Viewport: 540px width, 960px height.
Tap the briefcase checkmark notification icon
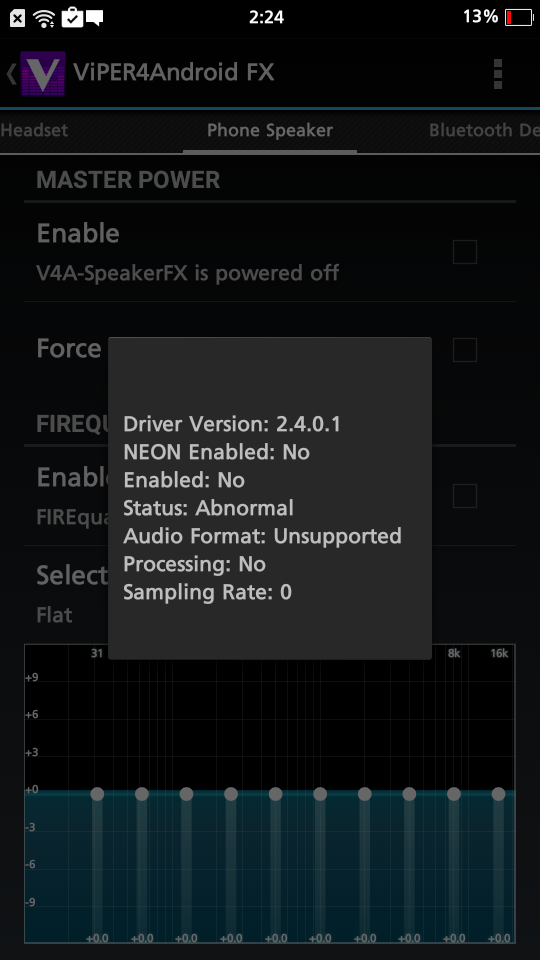(x=72, y=17)
